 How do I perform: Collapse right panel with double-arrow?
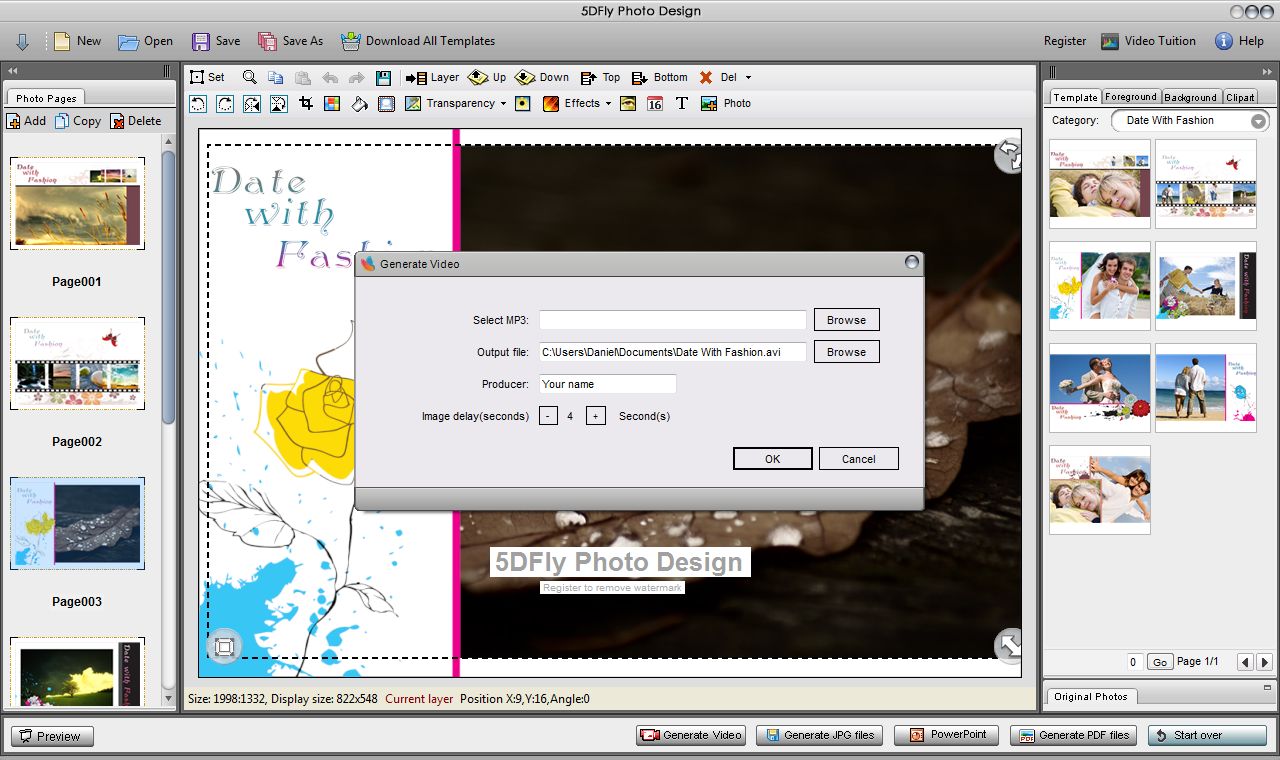pyautogui.click(x=1266, y=71)
